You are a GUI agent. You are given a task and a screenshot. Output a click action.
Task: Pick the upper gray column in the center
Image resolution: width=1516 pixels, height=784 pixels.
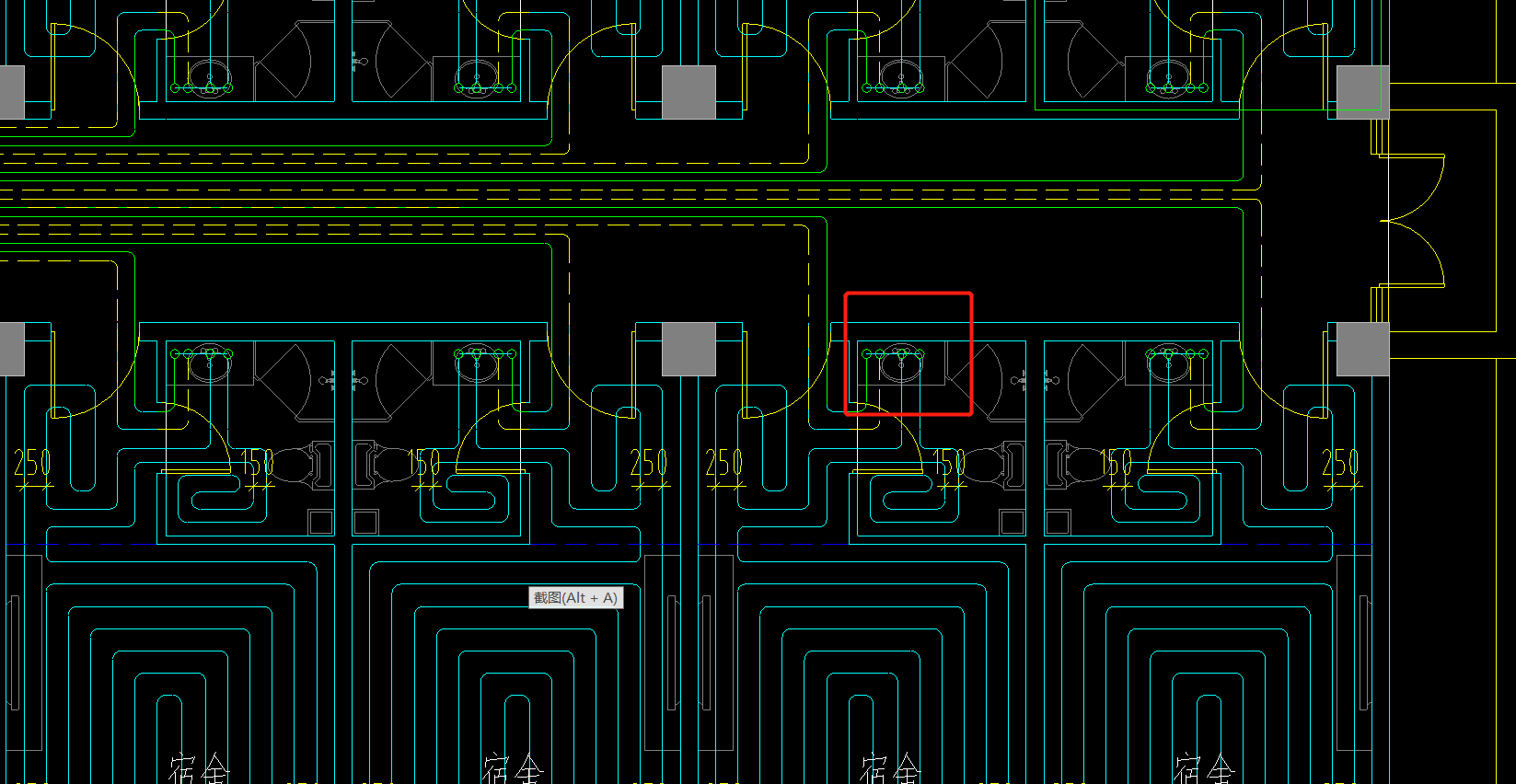689,92
